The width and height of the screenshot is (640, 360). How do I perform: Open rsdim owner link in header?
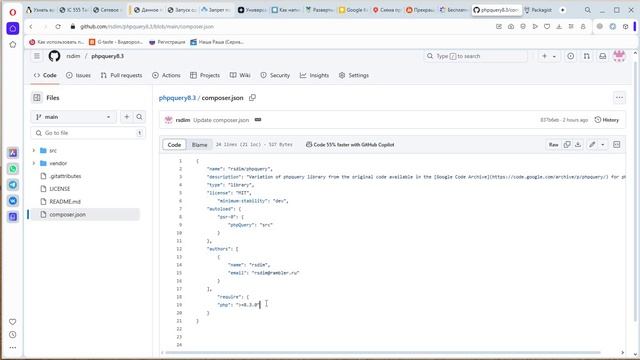tap(73, 56)
